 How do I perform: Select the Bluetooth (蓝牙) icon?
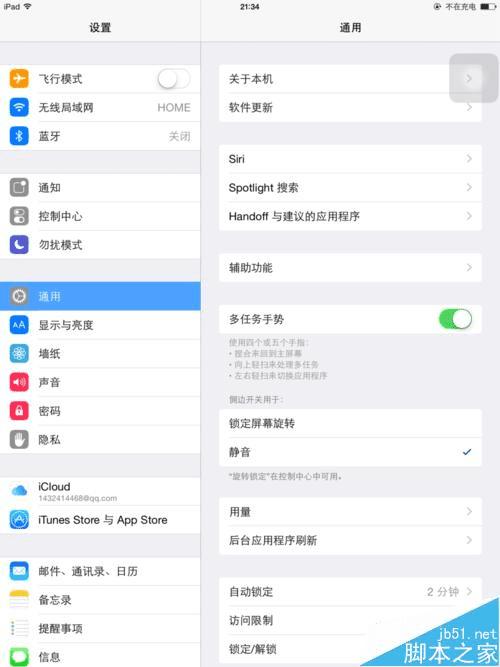19,136
